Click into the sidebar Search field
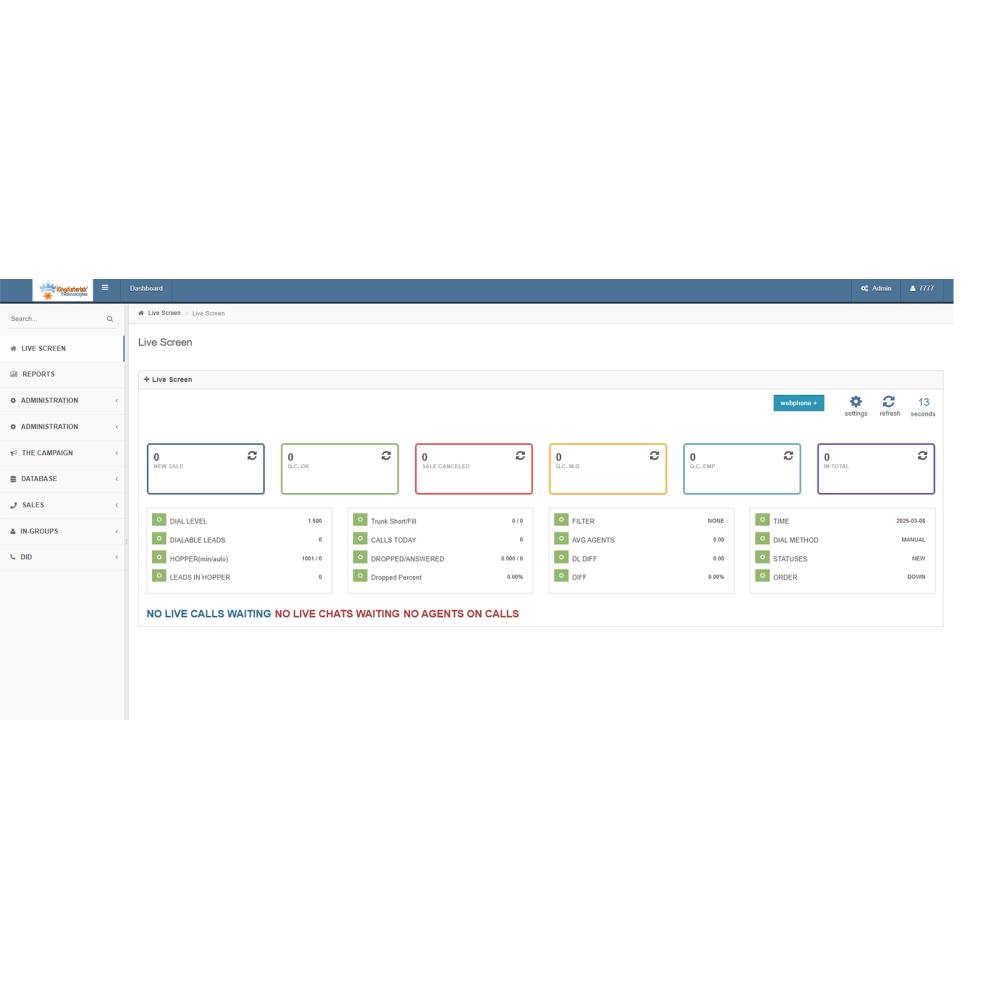 pyautogui.click(x=55, y=319)
